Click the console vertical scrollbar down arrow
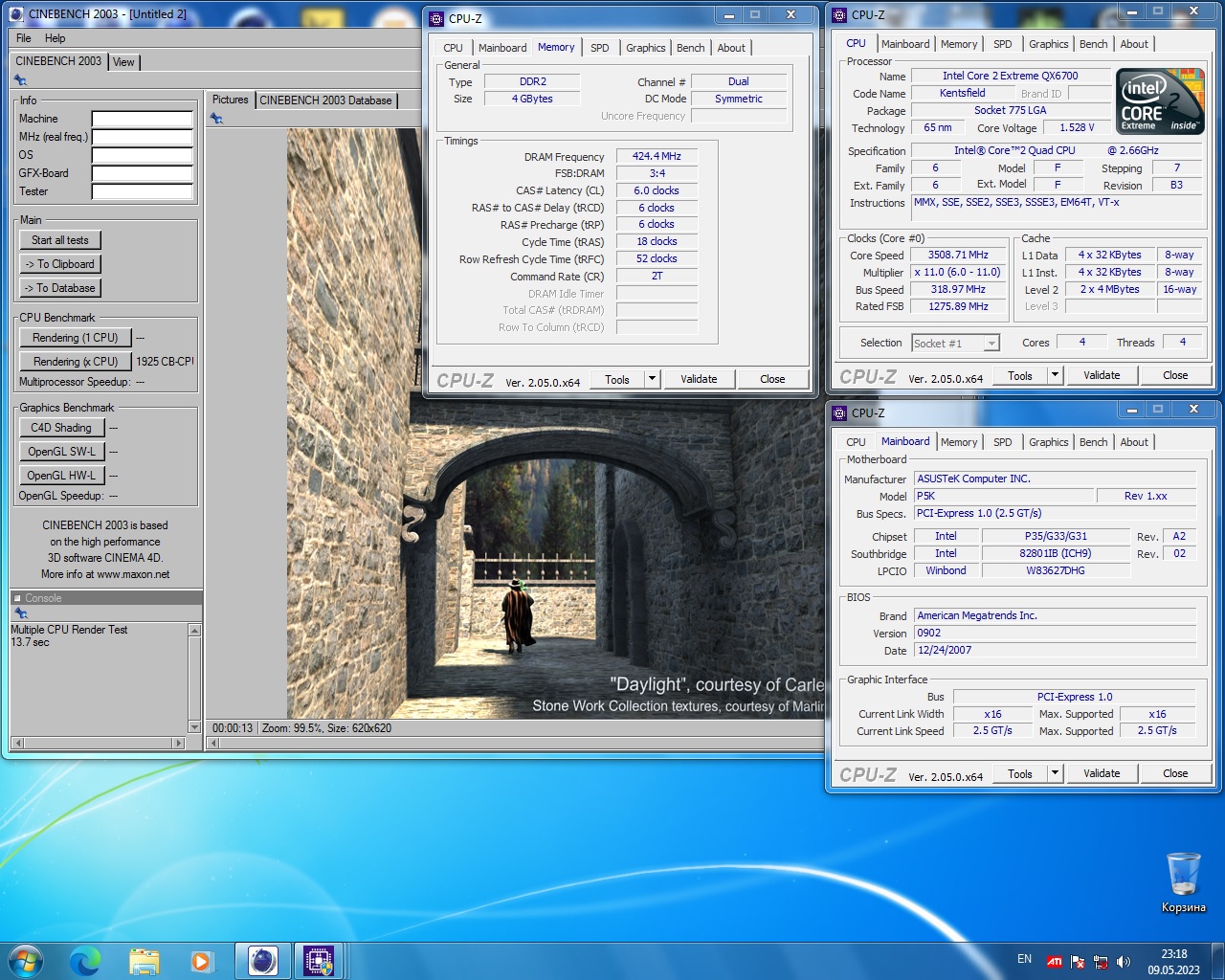The height and width of the screenshot is (980, 1225). [x=195, y=727]
